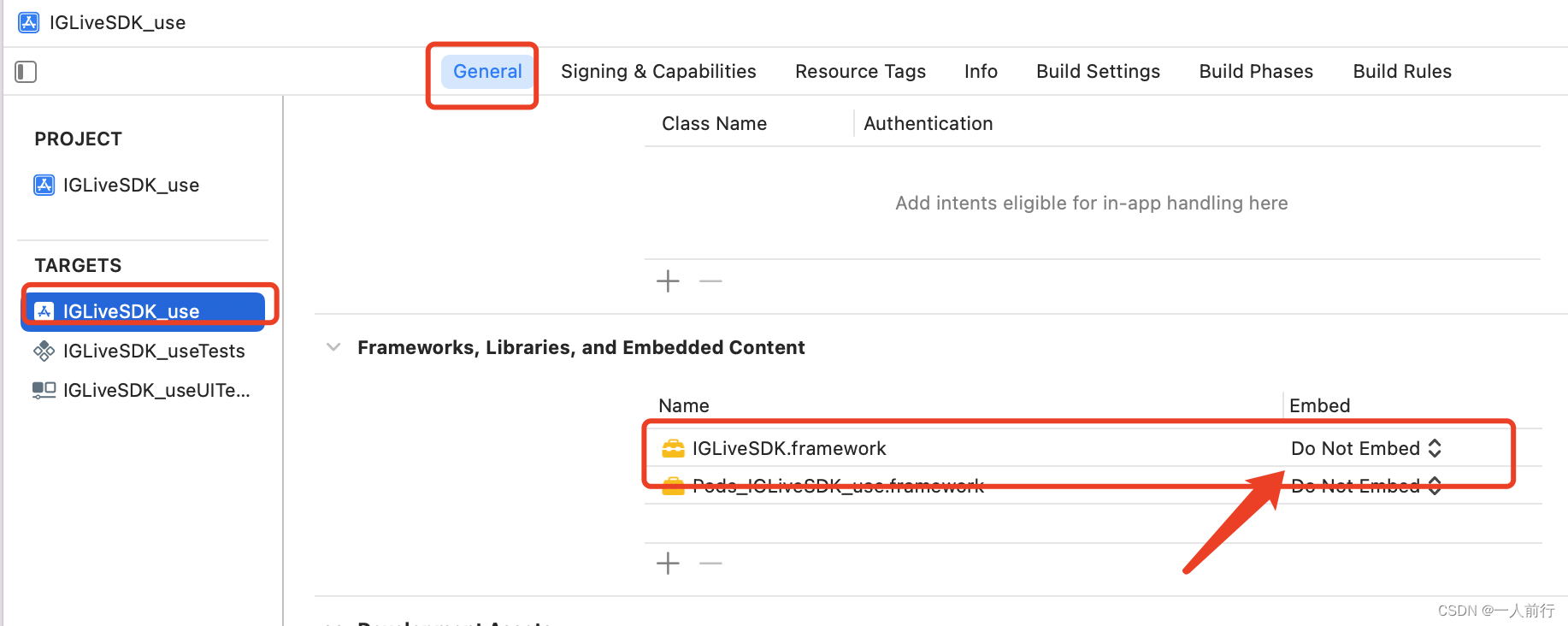Click the Name column header in frameworks table

click(684, 406)
